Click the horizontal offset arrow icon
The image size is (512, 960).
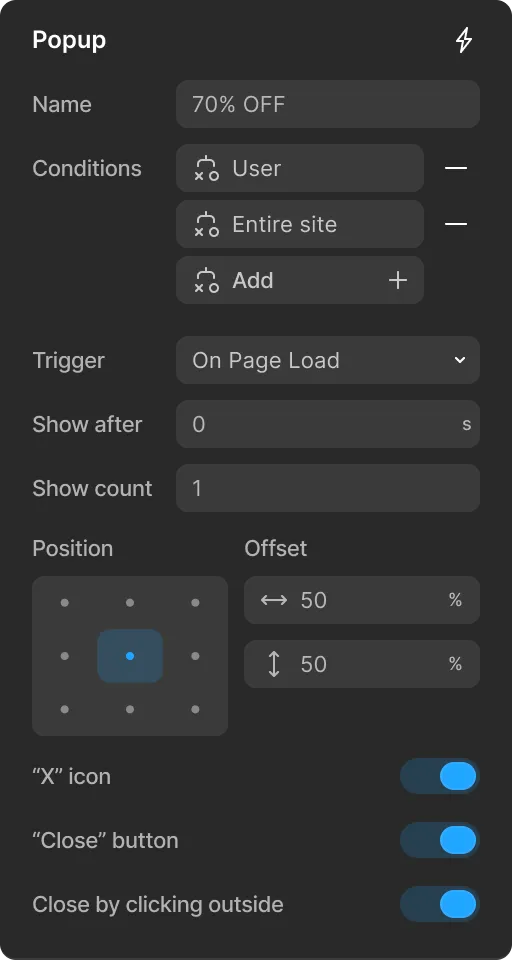[x=274, y=600]
